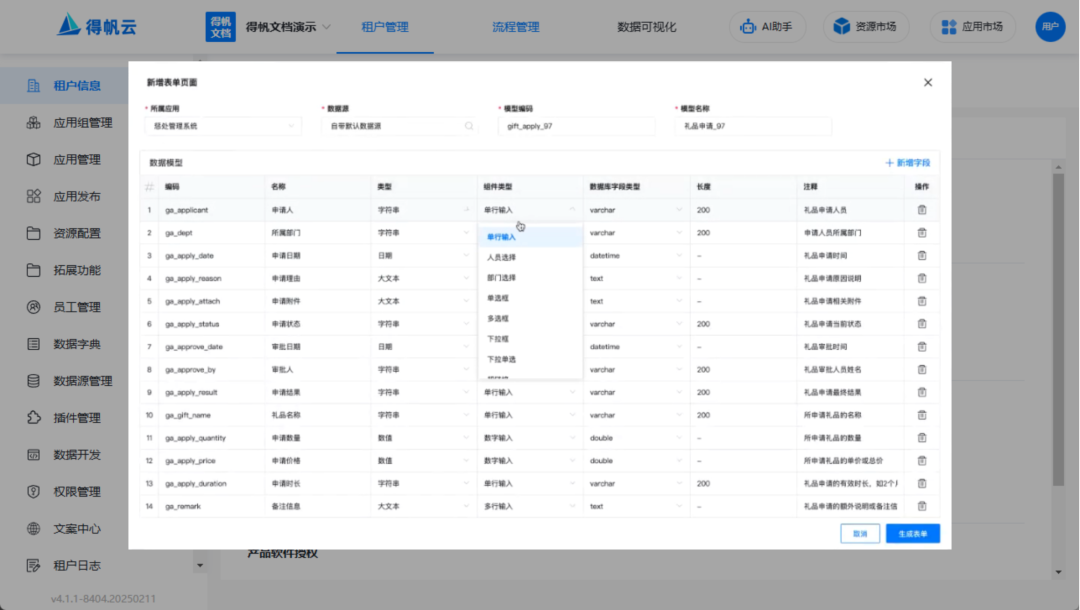The height and width of the screenshot is (610, 1080).
Task: Delete the ga_applicant field row
Action: (x=921, y=209)
